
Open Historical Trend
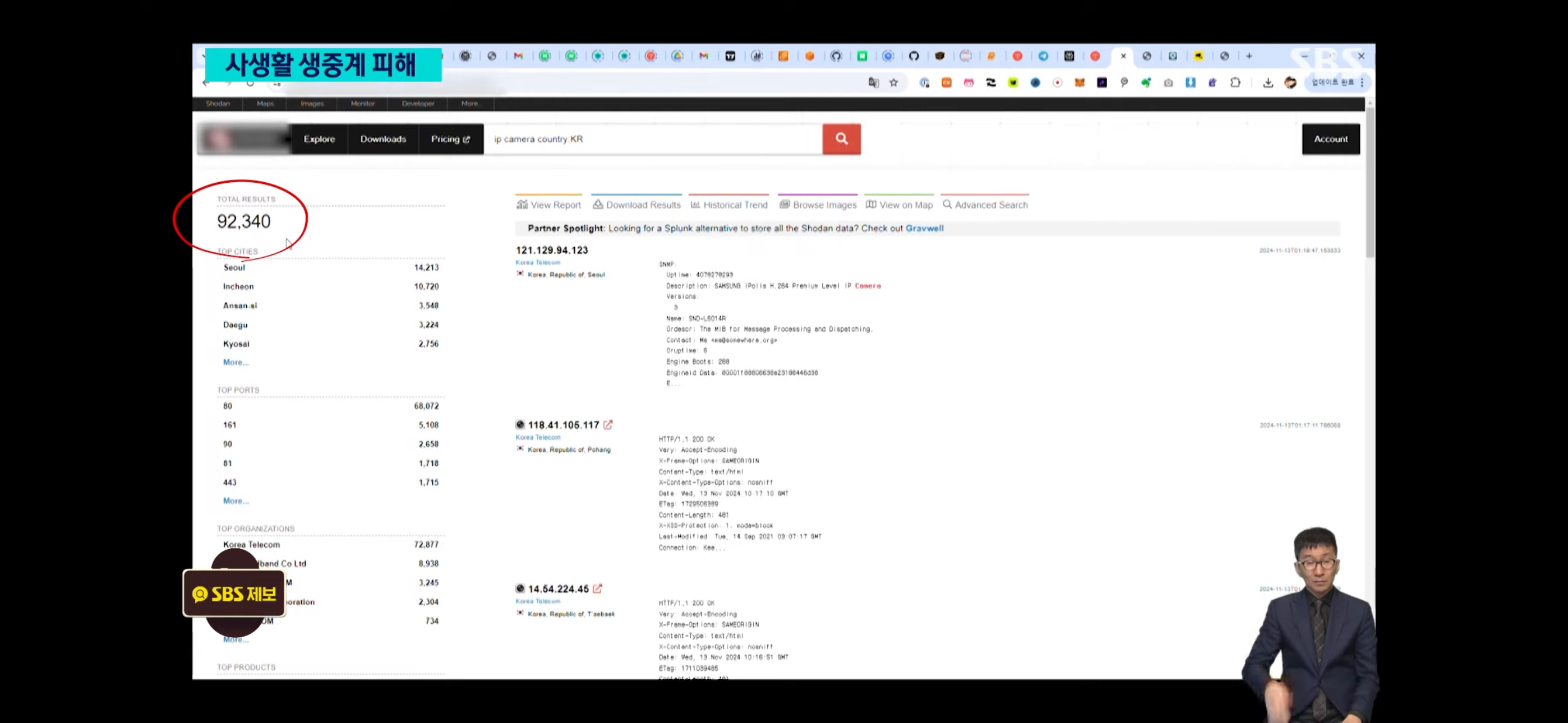point(729,205)
